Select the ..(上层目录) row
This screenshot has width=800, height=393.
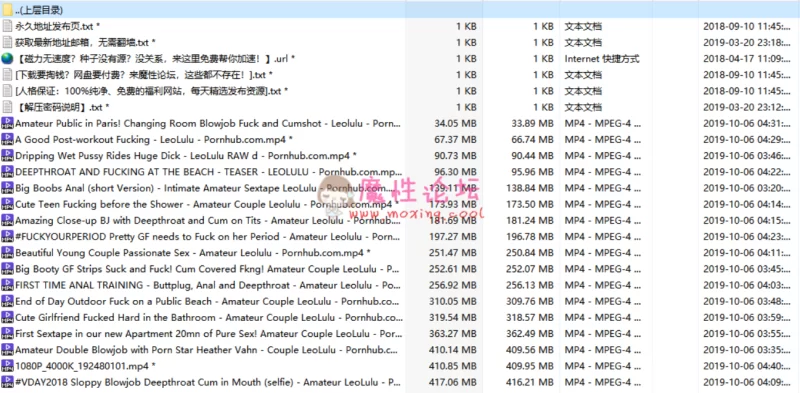400,10
